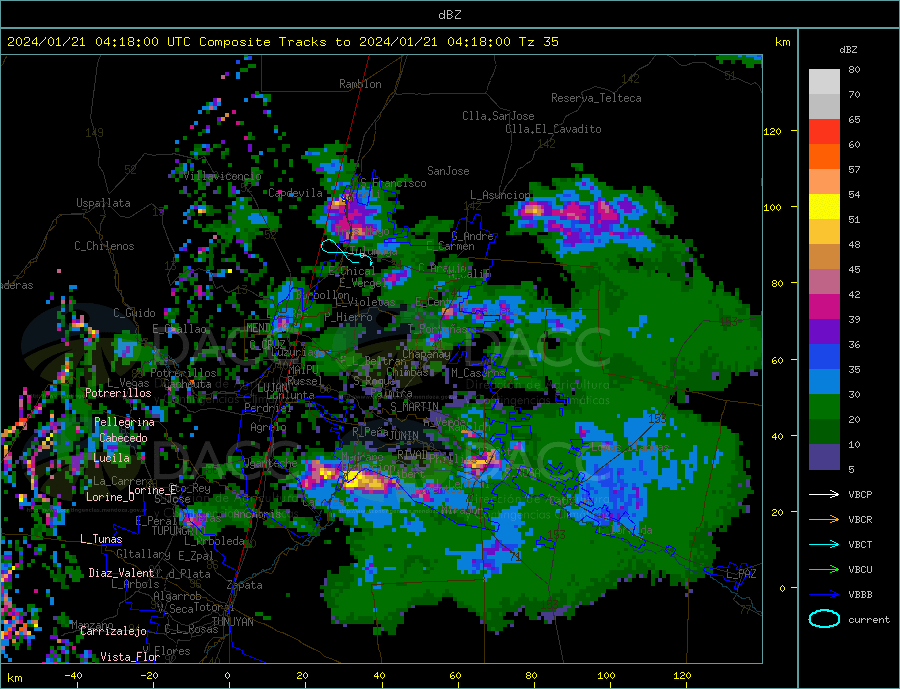
Task: Pick the light blue 30–35 dBZ swatch
Action: pos(824,382)
